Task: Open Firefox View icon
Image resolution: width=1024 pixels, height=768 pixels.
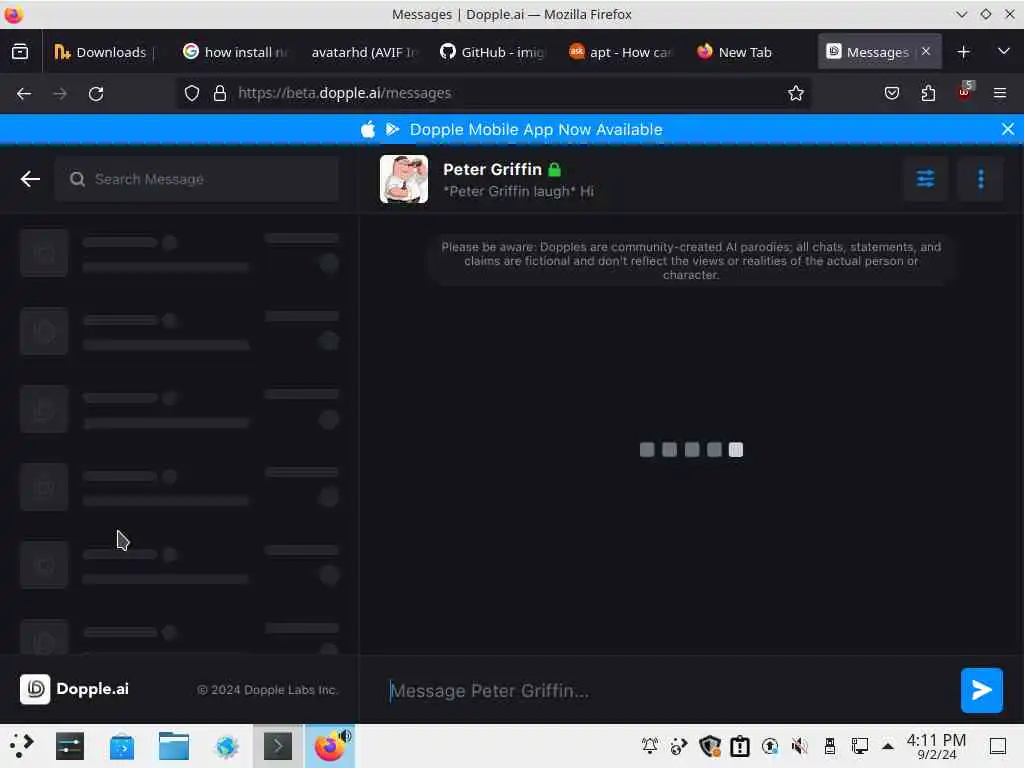Action: tap(20, 52)
